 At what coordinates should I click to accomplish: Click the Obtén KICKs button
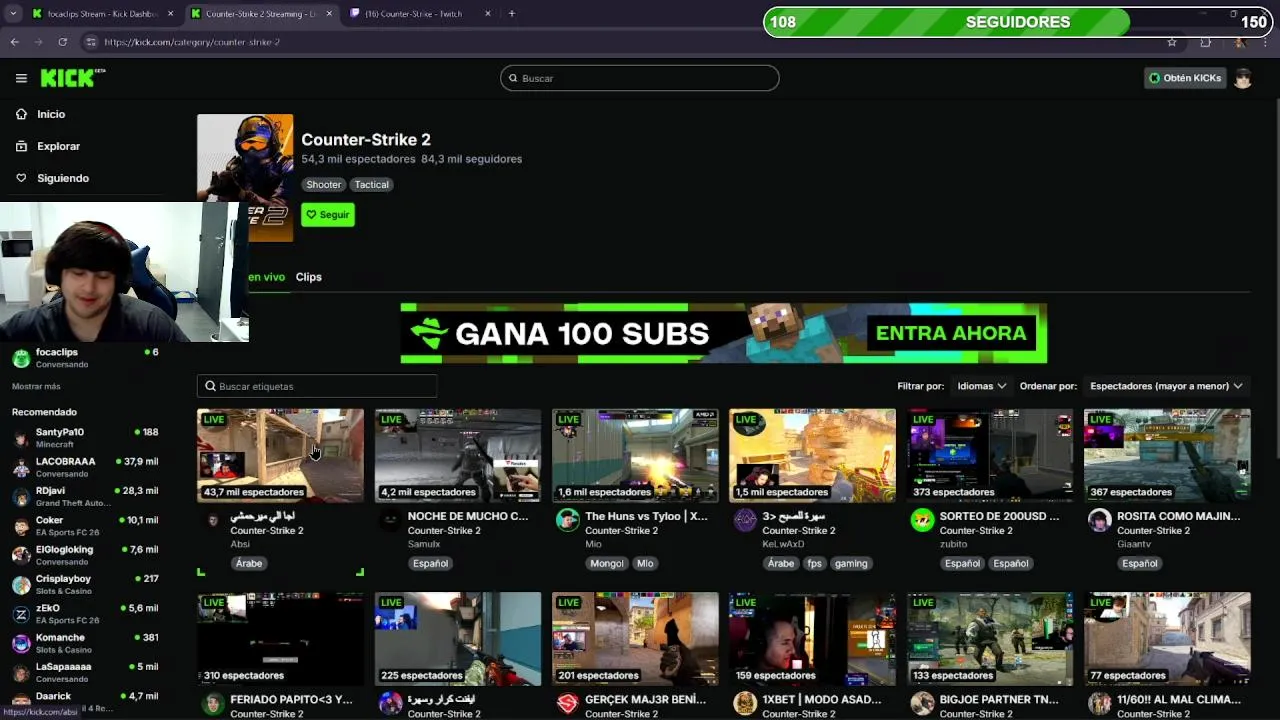[1185, 78]
